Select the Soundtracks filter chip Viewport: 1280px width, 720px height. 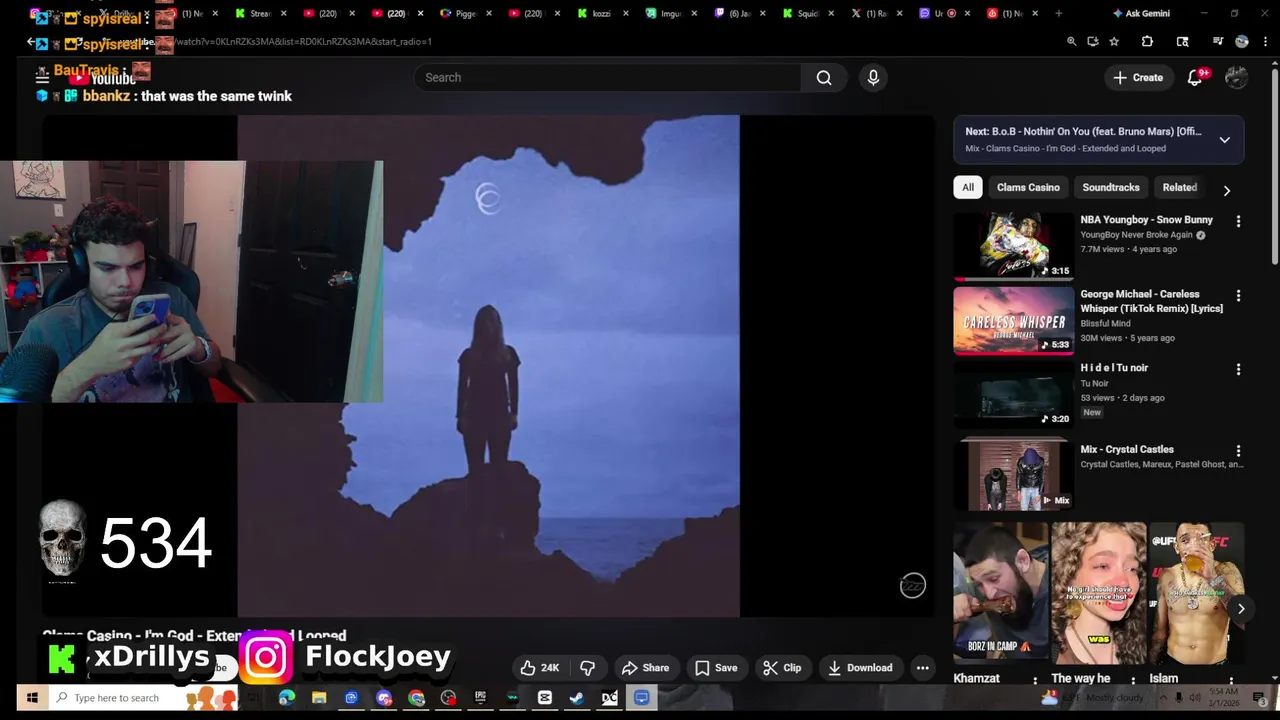tap(1111, 188)
